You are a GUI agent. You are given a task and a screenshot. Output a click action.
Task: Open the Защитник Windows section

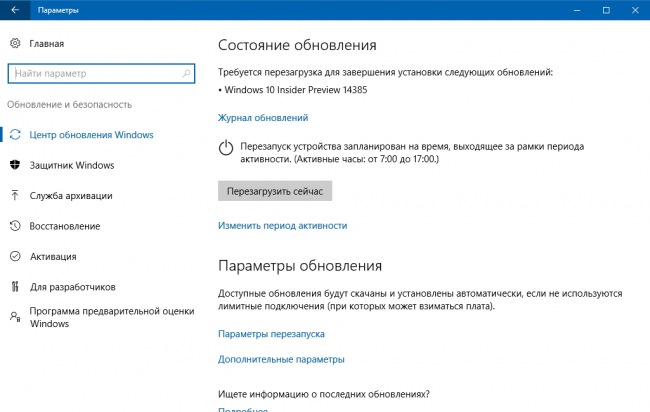click(72, 165)
